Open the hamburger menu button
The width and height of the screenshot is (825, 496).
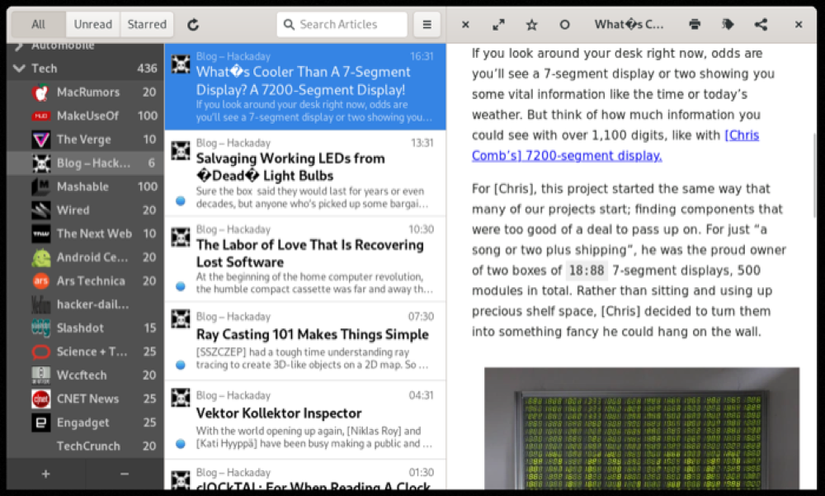point(427,24)
